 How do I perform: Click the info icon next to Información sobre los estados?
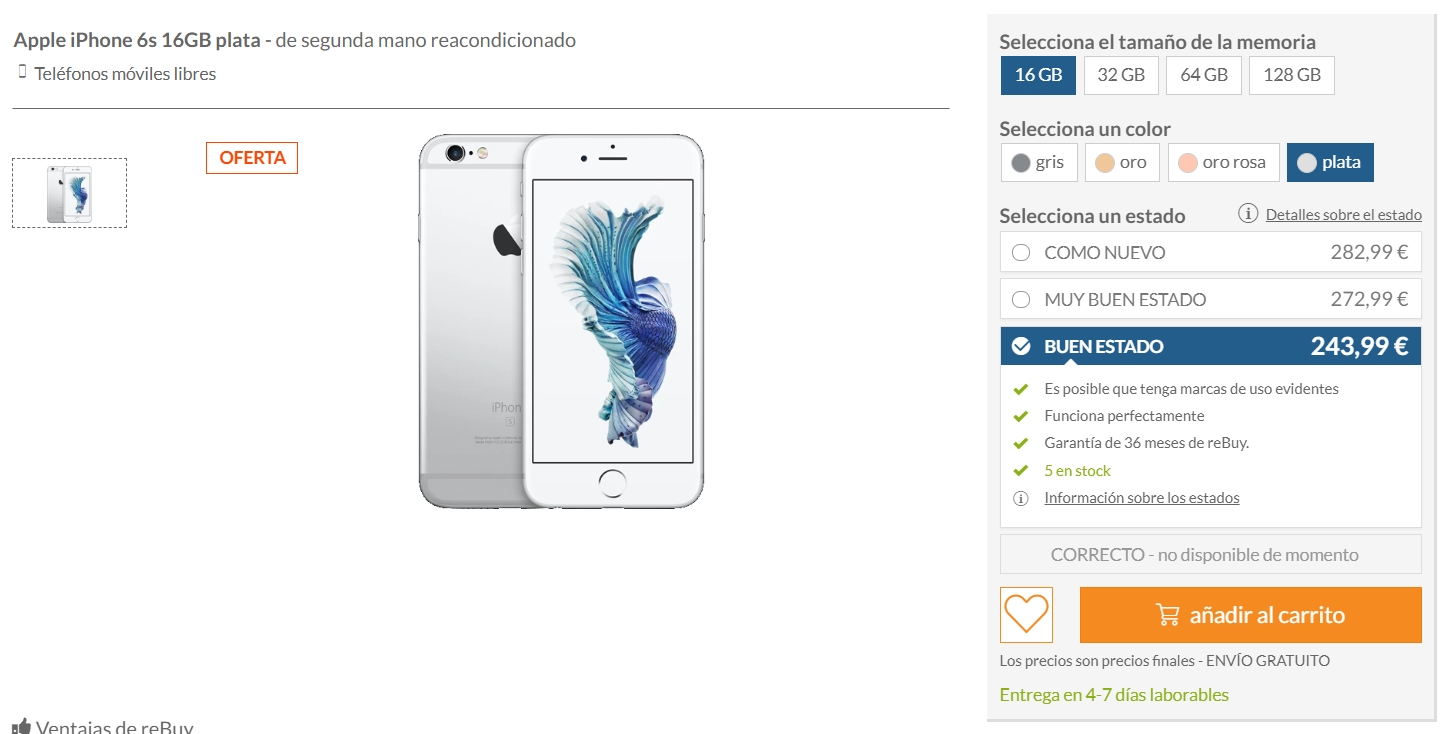(1020, 498)
